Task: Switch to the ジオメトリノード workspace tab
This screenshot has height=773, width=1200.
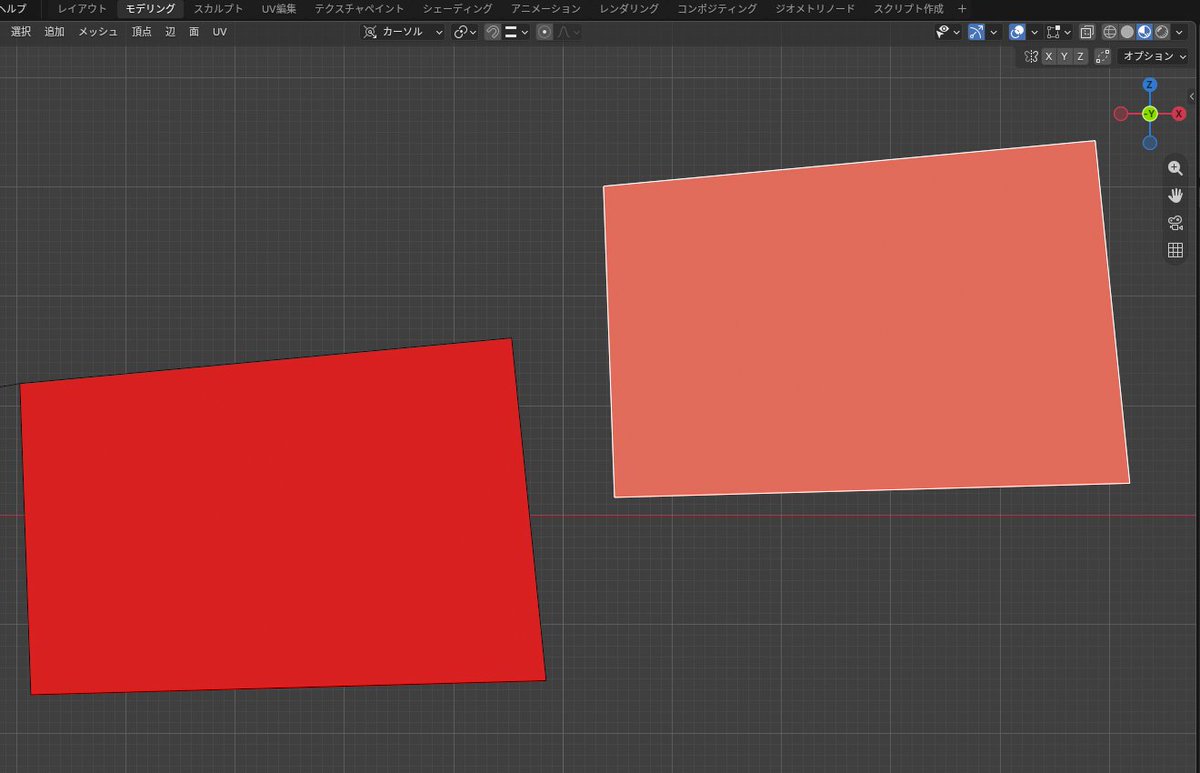Action: click(x=815, y=8)
